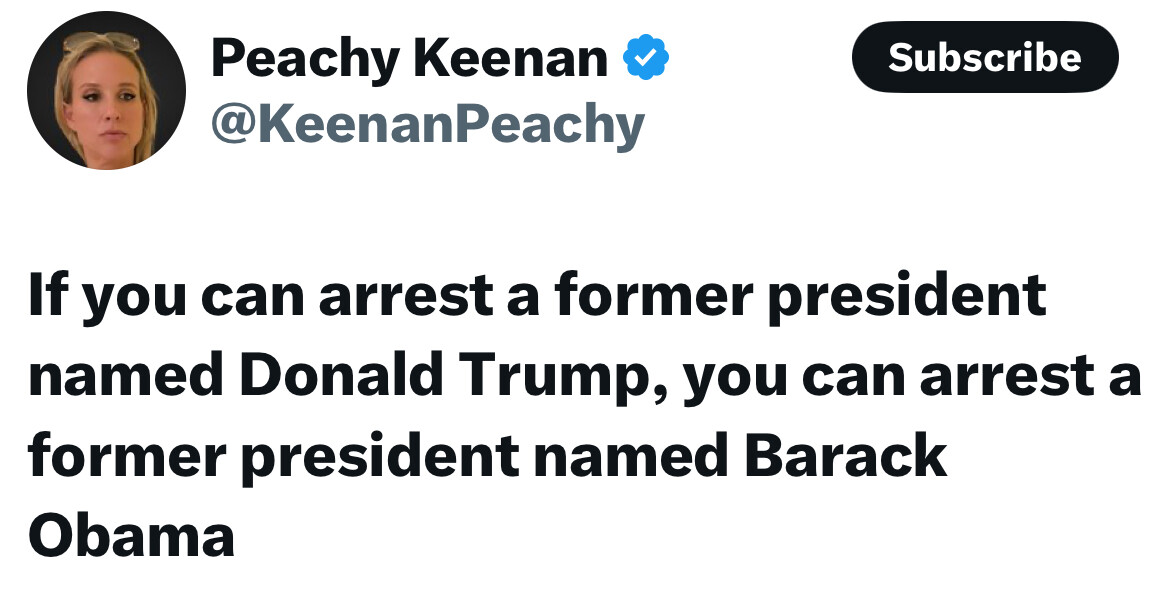Click "president" ending the first tweet line
This screenshot has width=1170, height=613.
click(906, 296)
